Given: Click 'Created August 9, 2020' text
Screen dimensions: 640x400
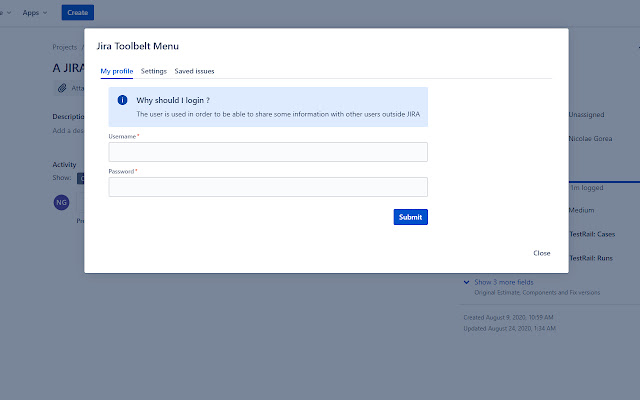Looking at the screenshot, I should 508,317.
